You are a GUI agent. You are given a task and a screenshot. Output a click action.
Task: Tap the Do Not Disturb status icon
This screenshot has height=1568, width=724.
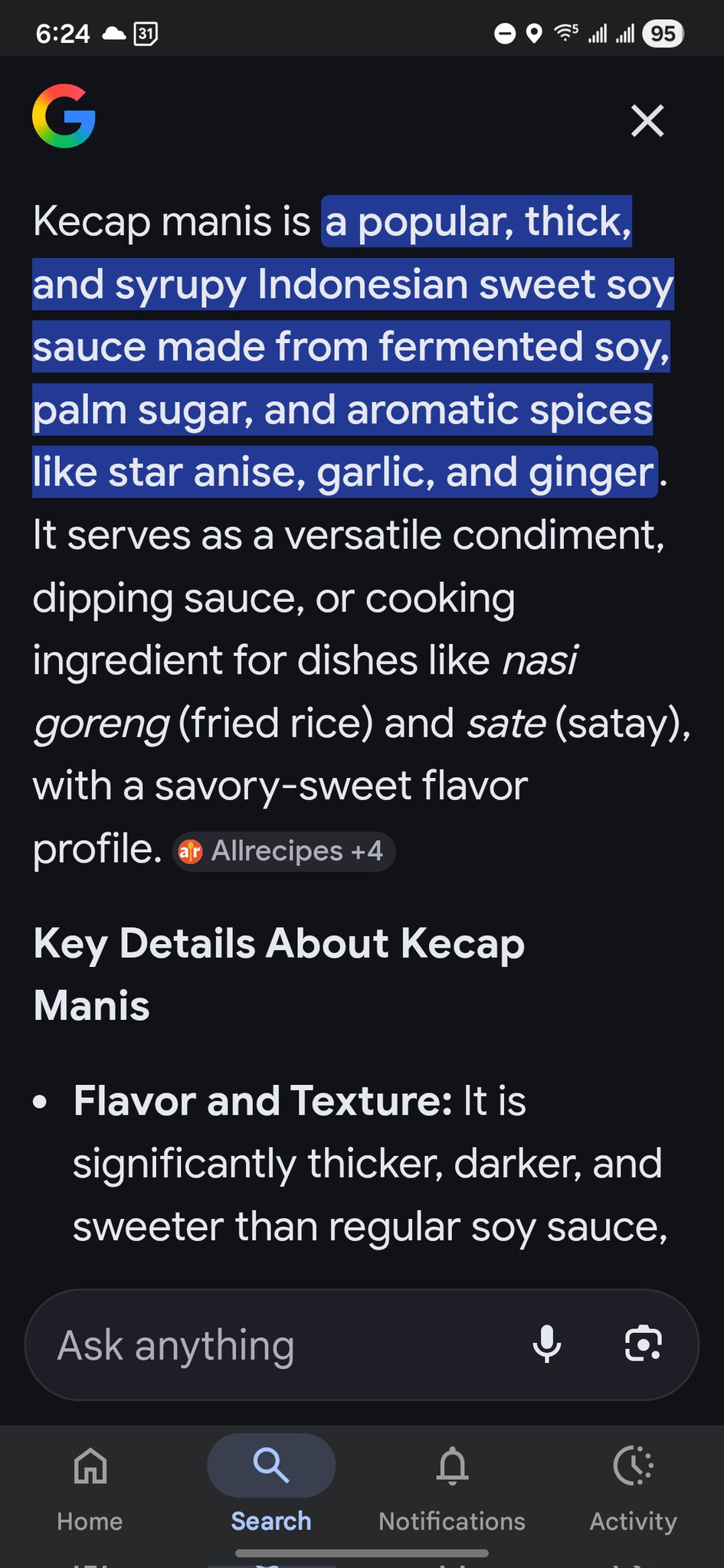[505, 34]
